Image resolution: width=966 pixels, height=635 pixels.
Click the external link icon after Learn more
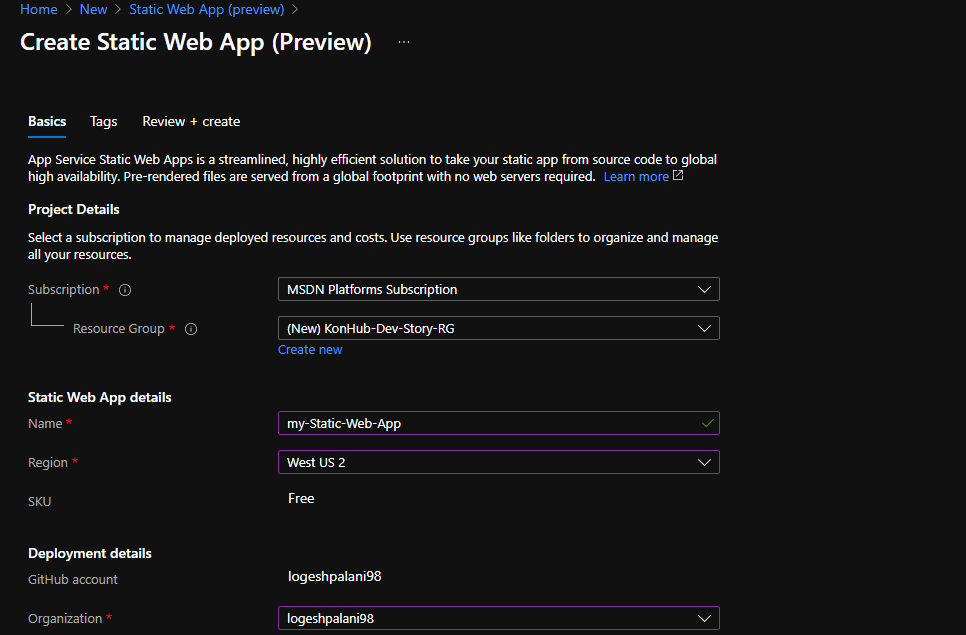pyautogui.click(x=679, y=176)
